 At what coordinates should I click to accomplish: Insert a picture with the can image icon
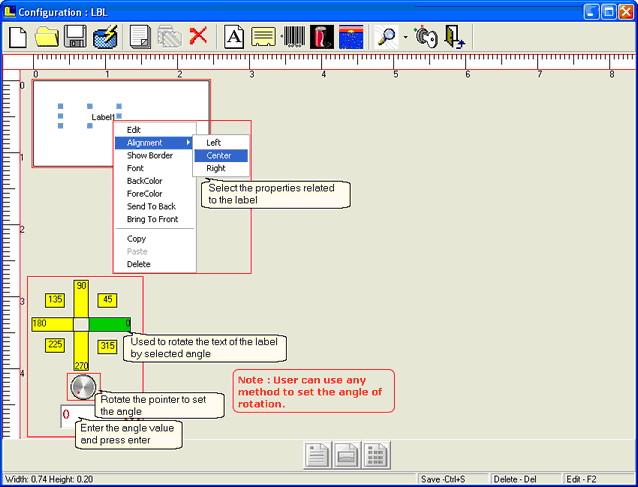click(x=322, y=37)
